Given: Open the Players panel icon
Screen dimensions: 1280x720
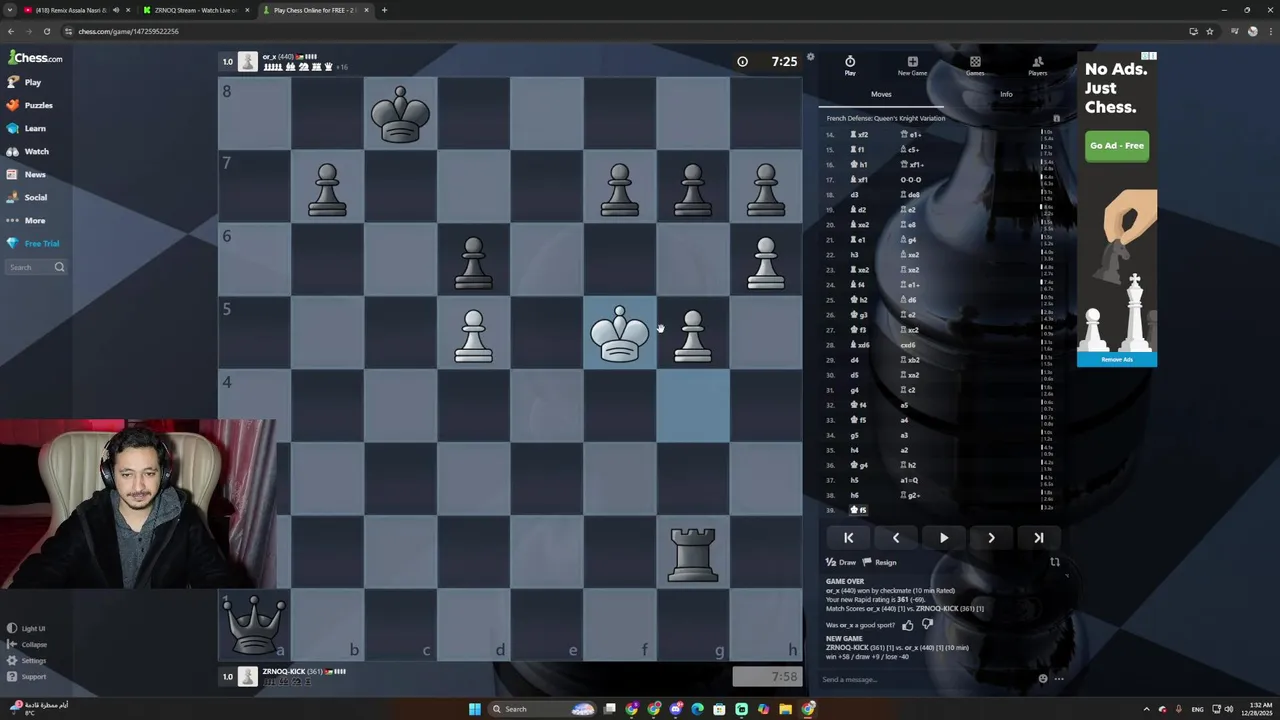Looking at the screenshot, I should [x=1038, y=66].
